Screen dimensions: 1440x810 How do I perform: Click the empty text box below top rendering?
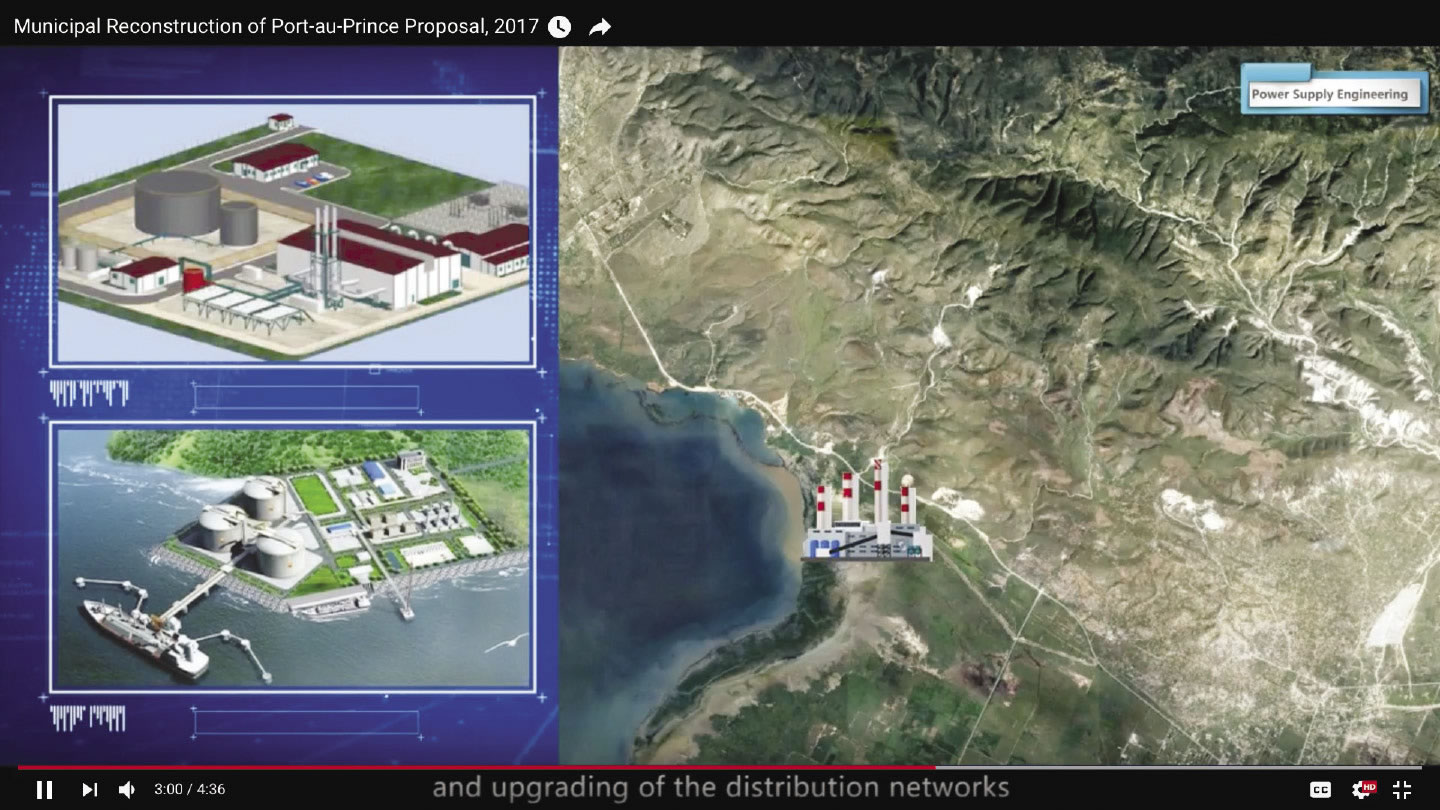tap(306, 397)
